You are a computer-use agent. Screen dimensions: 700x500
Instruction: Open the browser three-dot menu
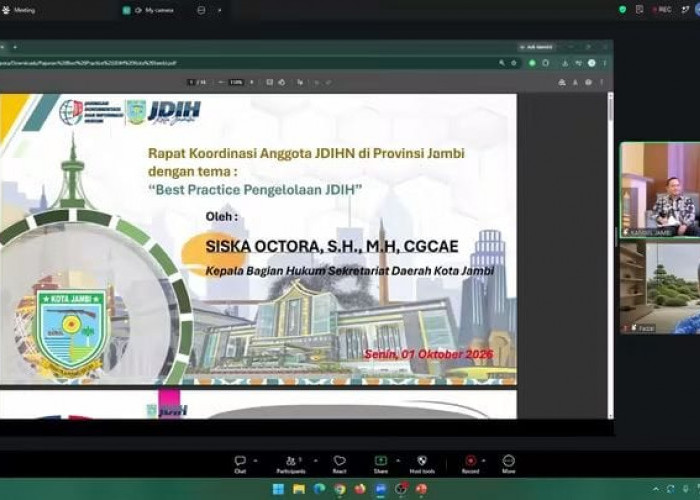point(605,63)
